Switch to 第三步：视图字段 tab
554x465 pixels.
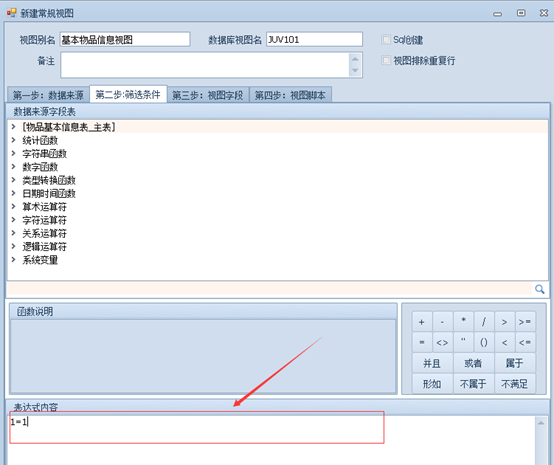click(x=208, y=95)
